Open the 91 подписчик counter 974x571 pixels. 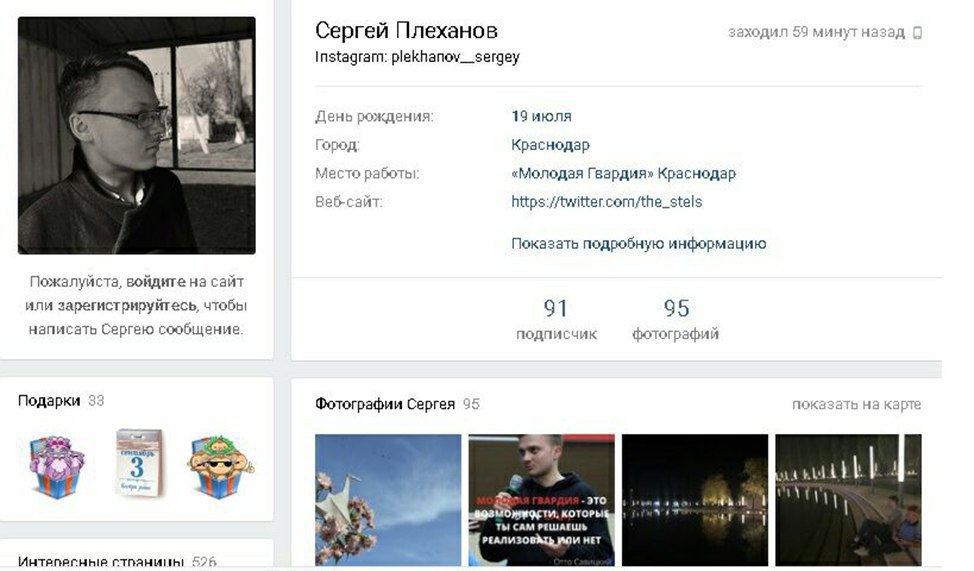556,319
